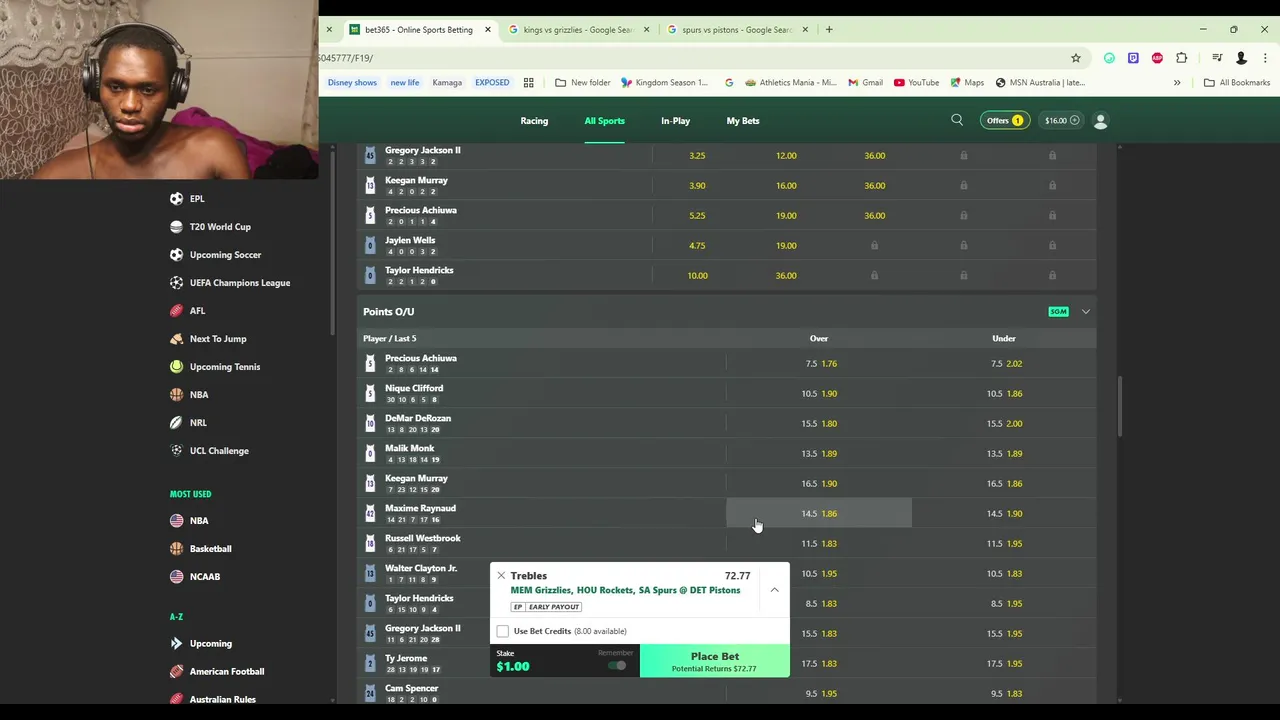
Task: Tick the Use Bet Credits checkbox
Action: click(x=503, y=631)
